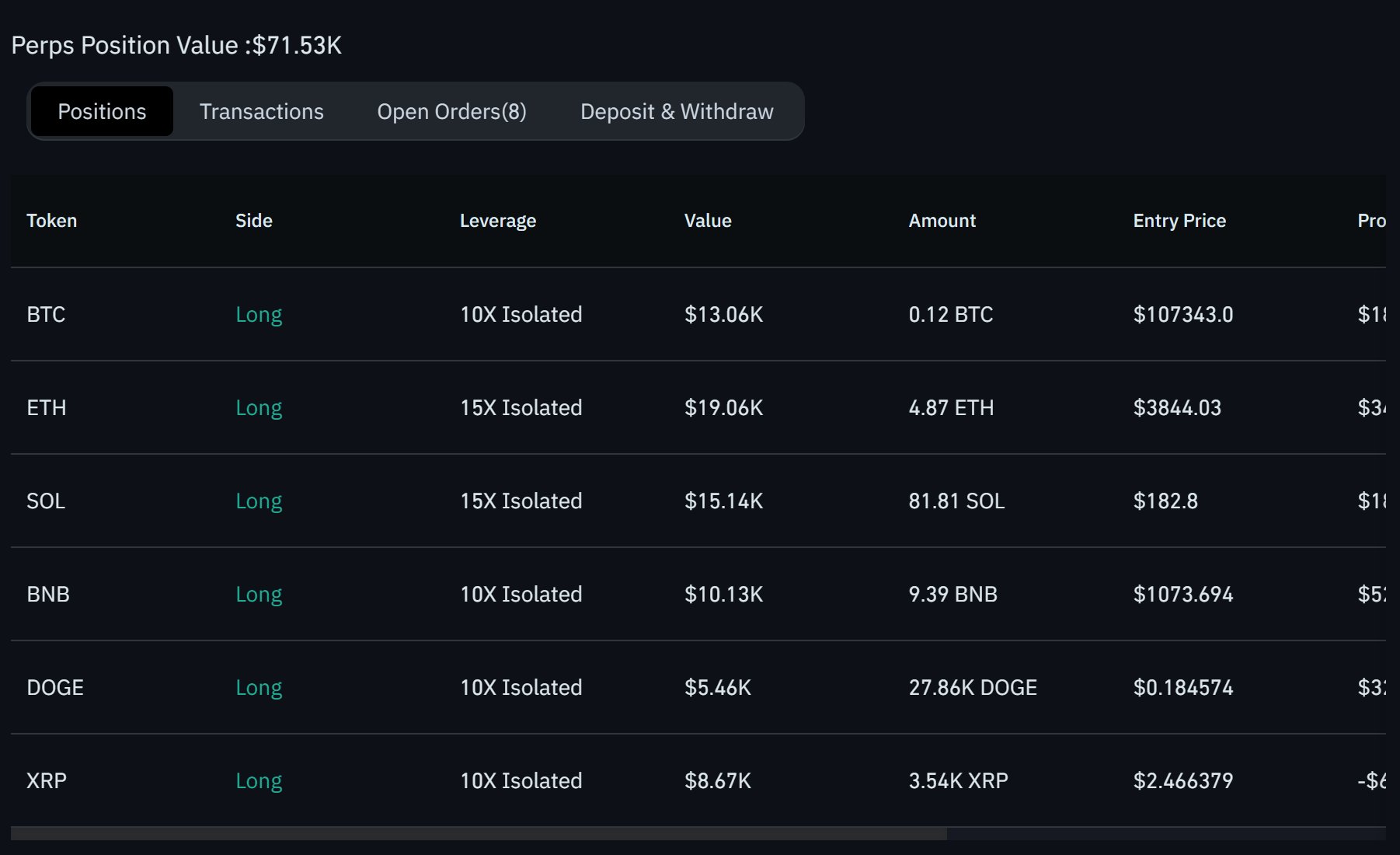The image size is (1400, 855).
Task: Select the ETH token name
Action: click(x=46, y=407)
